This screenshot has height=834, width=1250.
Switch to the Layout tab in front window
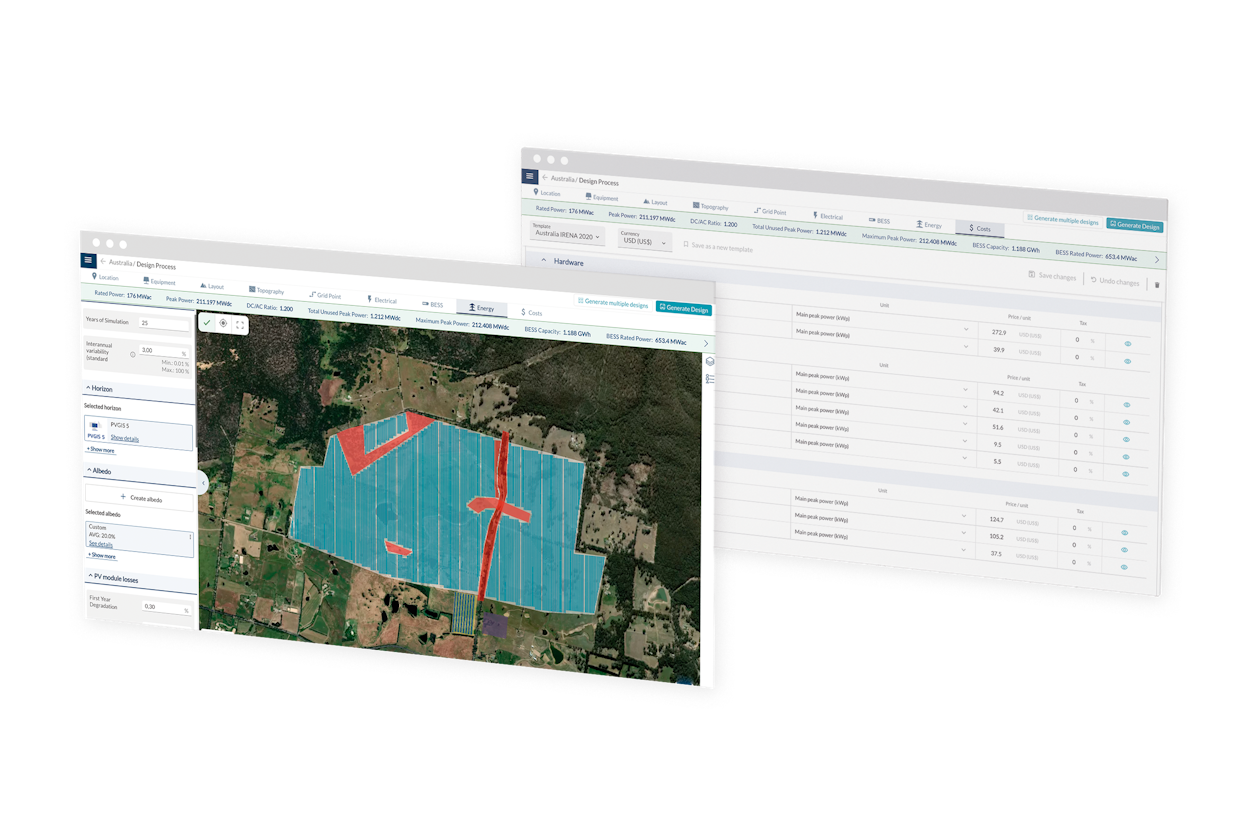coord(212,286)
